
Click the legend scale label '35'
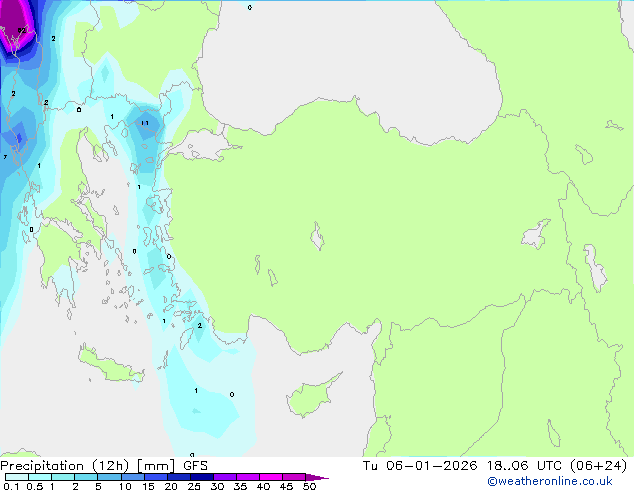[240, 486]
